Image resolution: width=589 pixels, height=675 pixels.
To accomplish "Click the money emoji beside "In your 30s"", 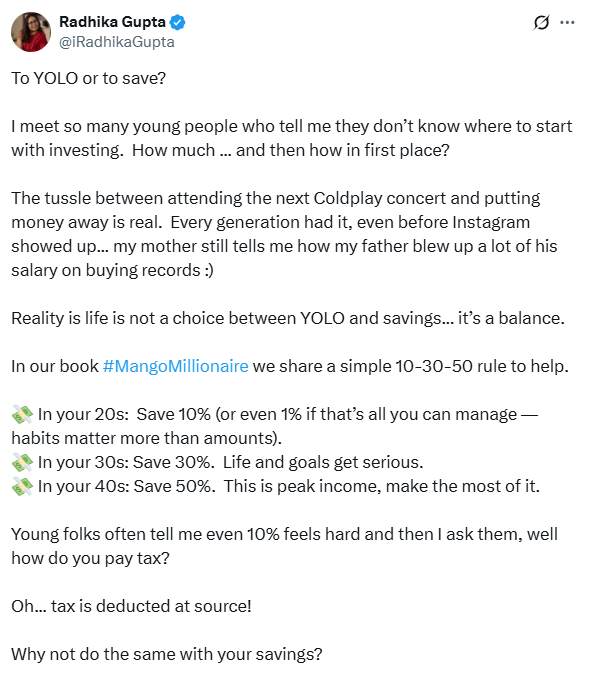I will (22, 463).
